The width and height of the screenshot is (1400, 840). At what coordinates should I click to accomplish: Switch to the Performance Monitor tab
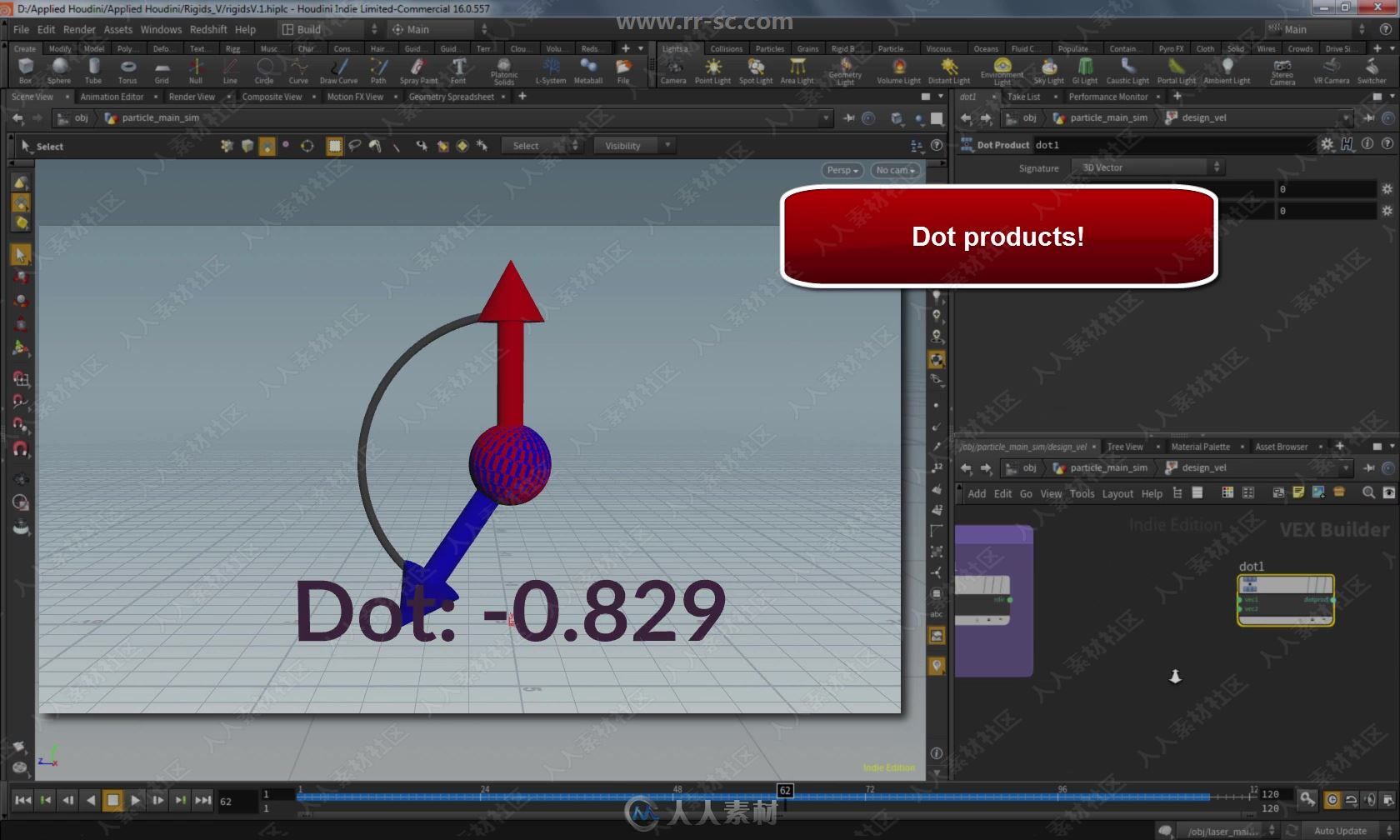(x=1108, y=97)
